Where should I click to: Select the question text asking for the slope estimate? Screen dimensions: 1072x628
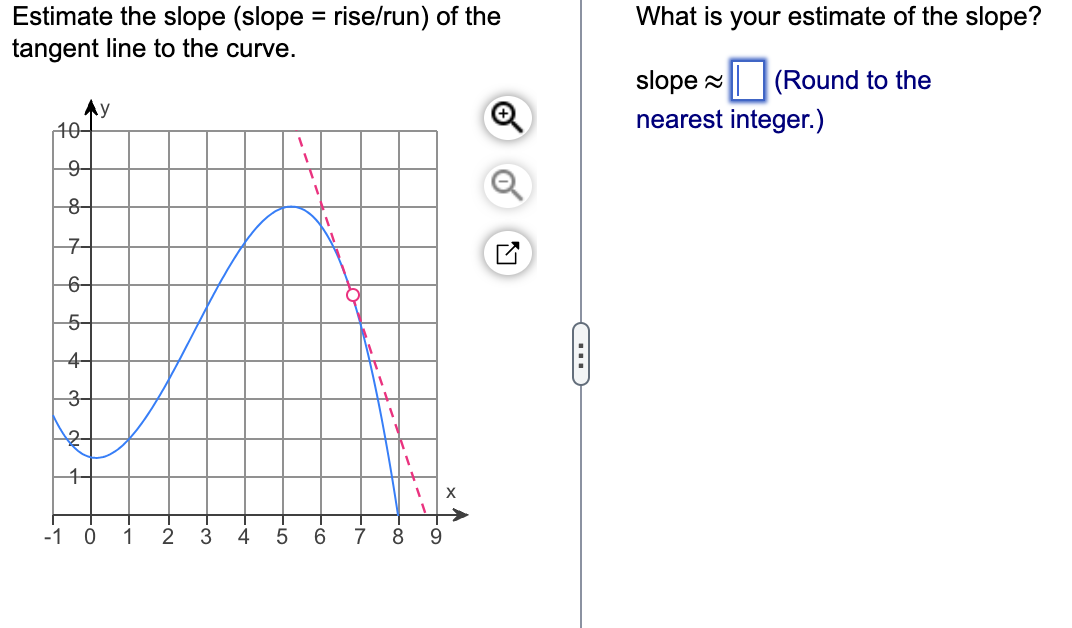[x=837, y=16]
